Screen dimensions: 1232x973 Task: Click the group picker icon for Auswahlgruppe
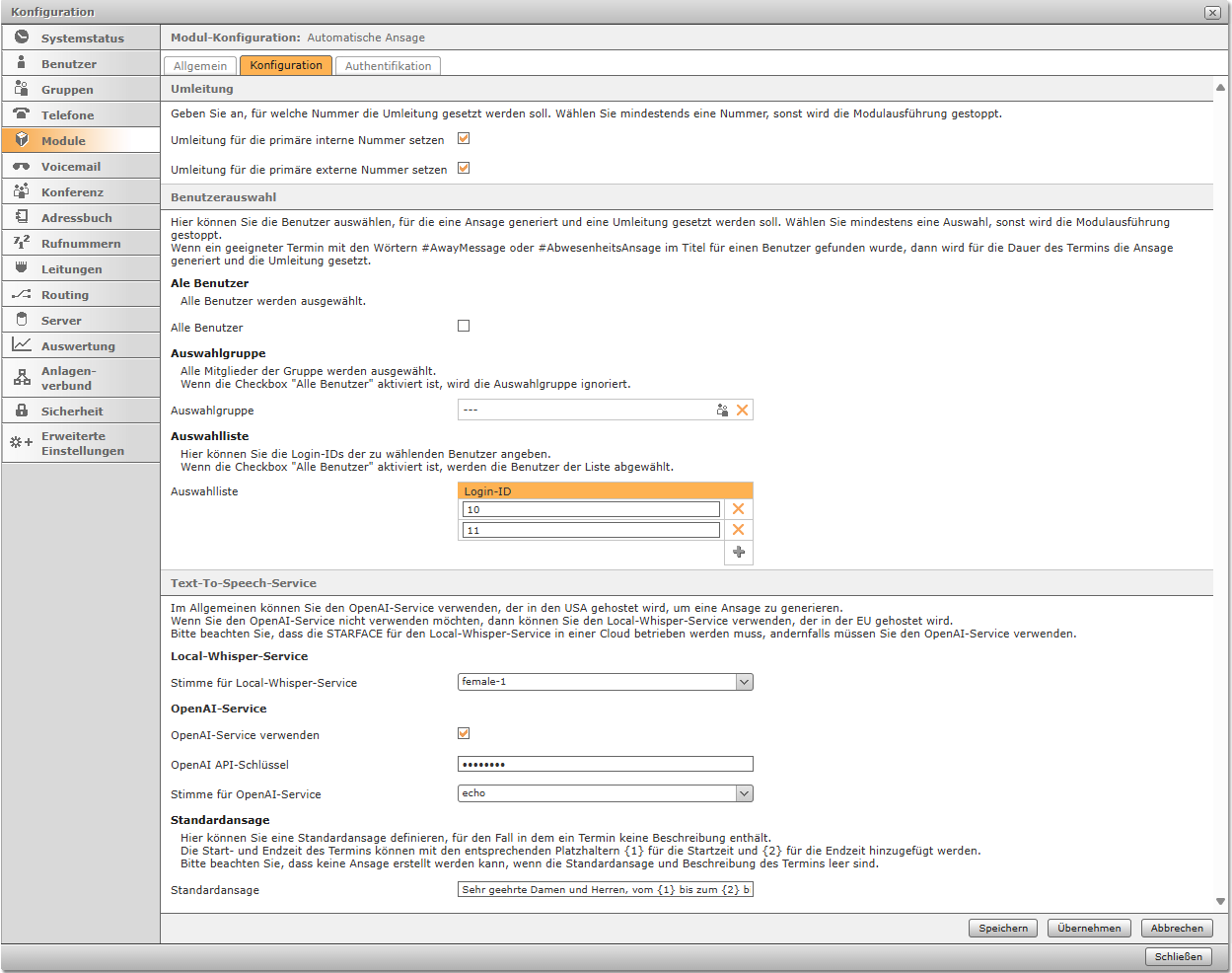722,411
